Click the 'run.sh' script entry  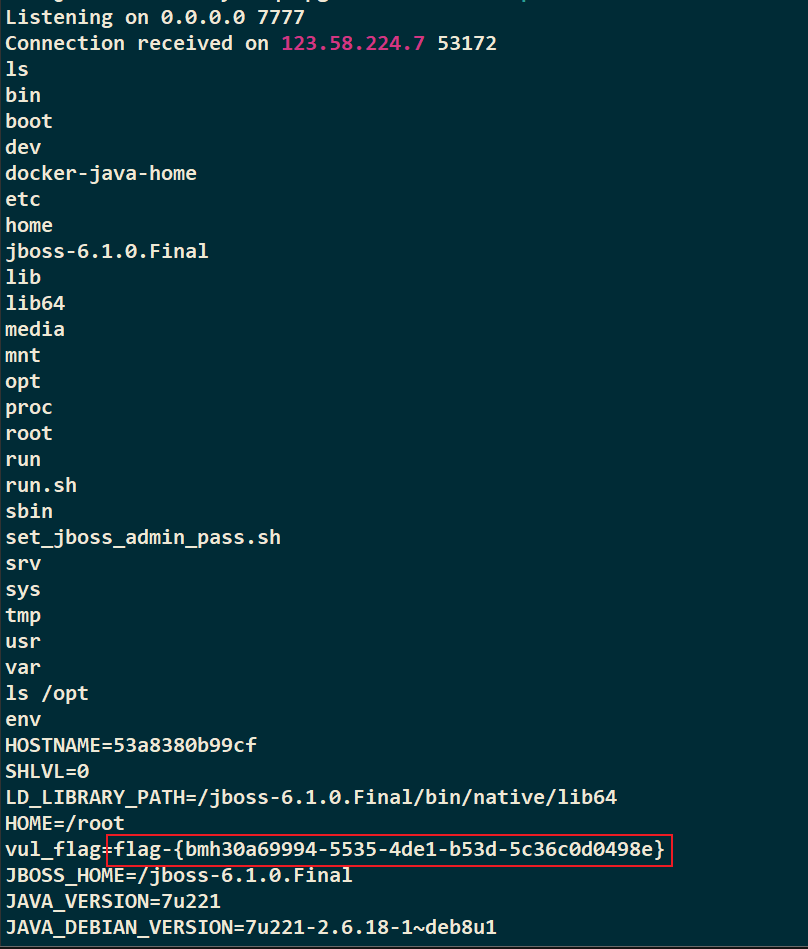(x=41, y=485)
